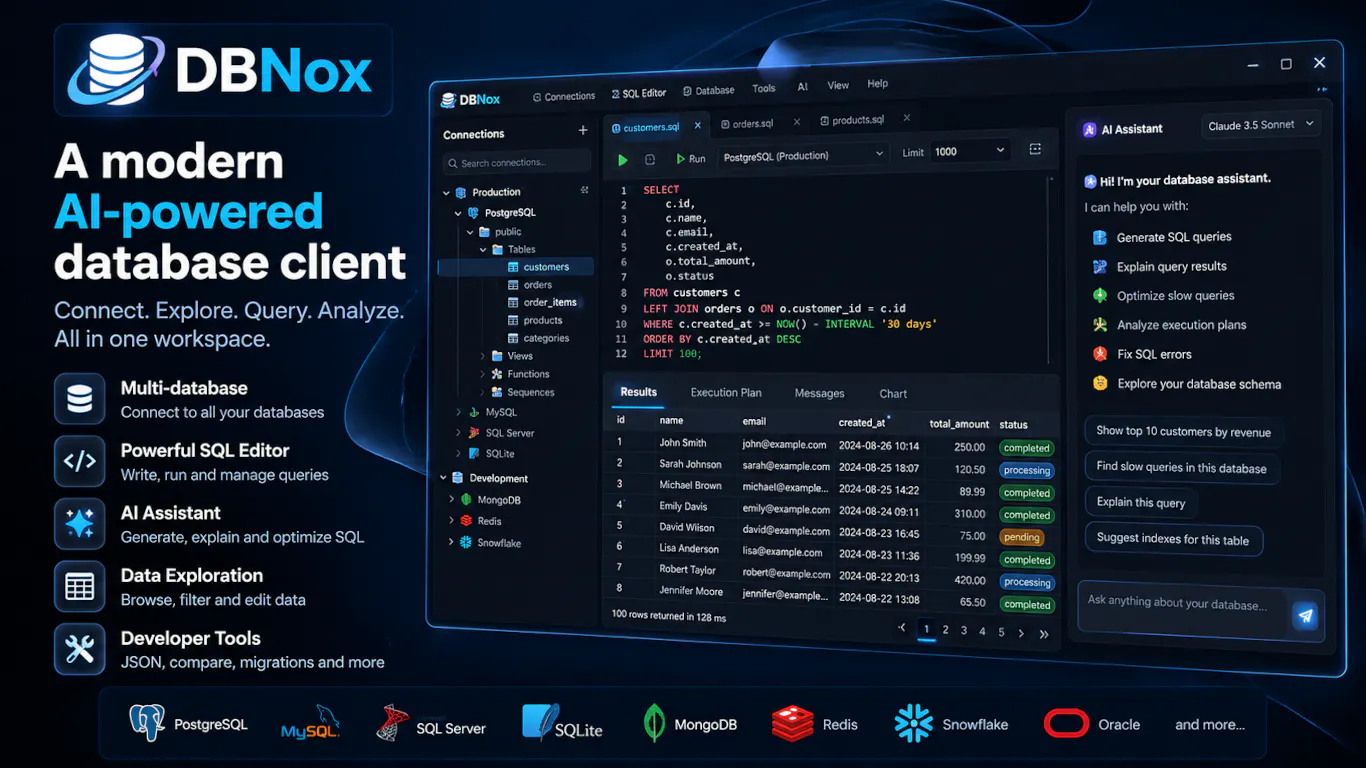Open the Claude 3.5 Sonnet model dropdown
1366x768 pixels.
(x=1261, y=125)
